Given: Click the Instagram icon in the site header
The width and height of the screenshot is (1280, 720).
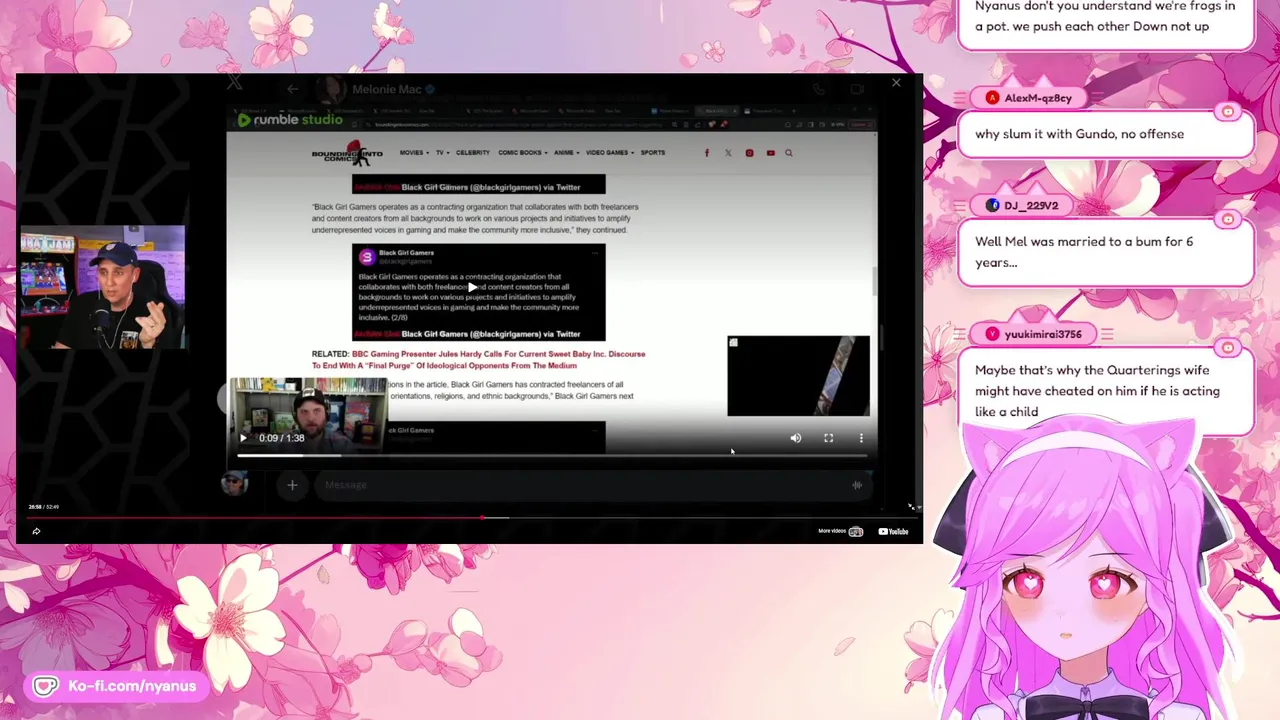Looking at the screenshot, I should pos(749,153).
